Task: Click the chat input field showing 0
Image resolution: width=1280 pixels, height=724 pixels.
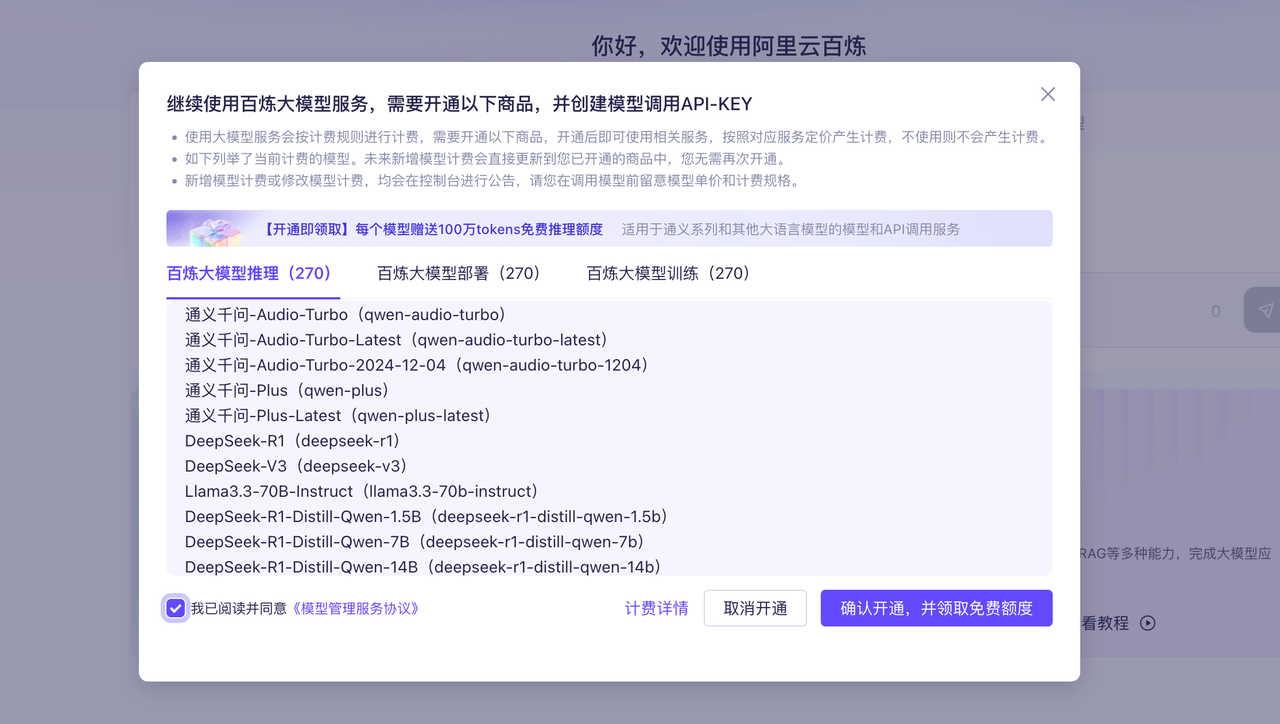Action: (x=1100, y=310)
